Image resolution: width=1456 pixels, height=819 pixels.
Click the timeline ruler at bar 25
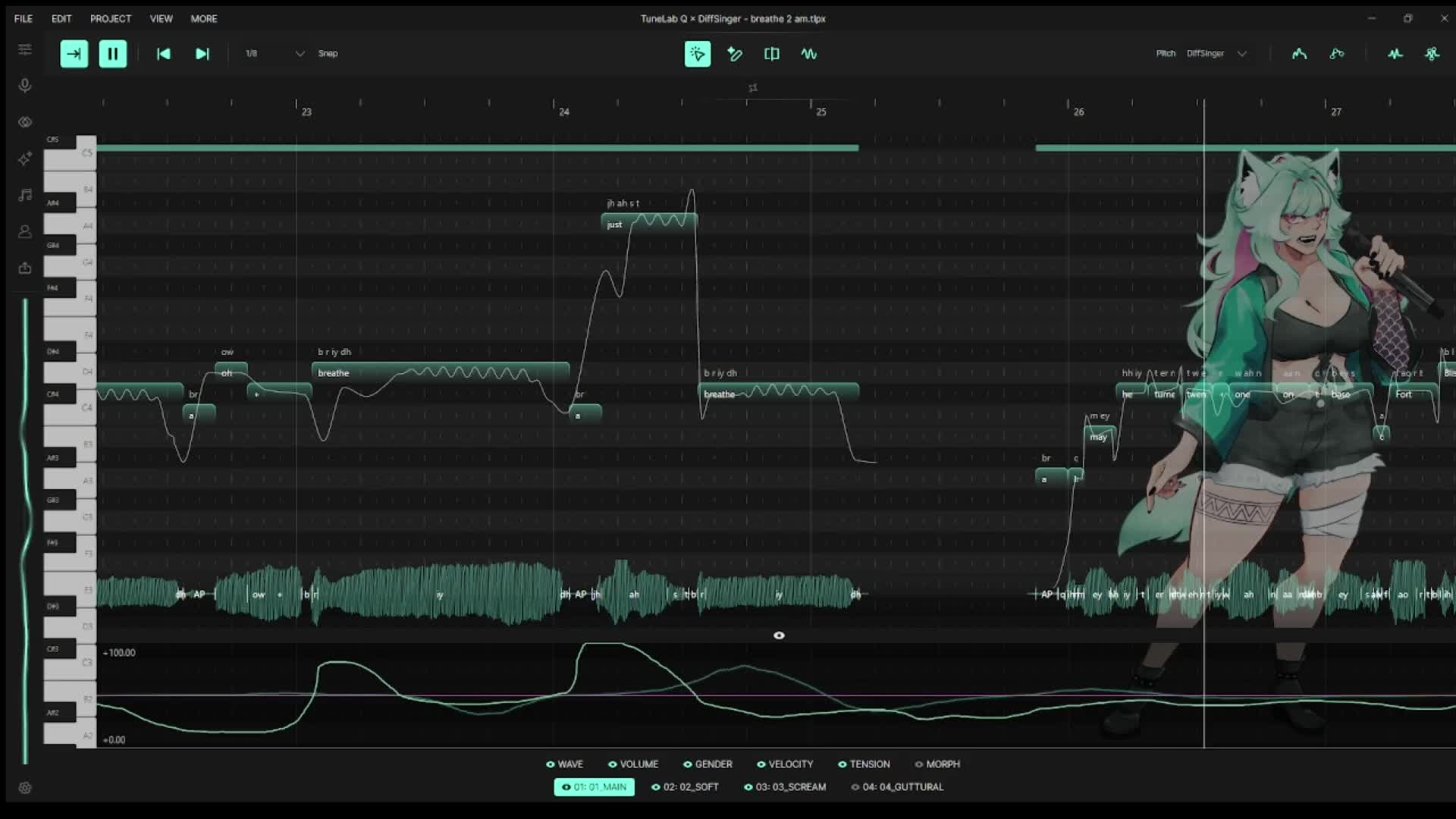821,111
